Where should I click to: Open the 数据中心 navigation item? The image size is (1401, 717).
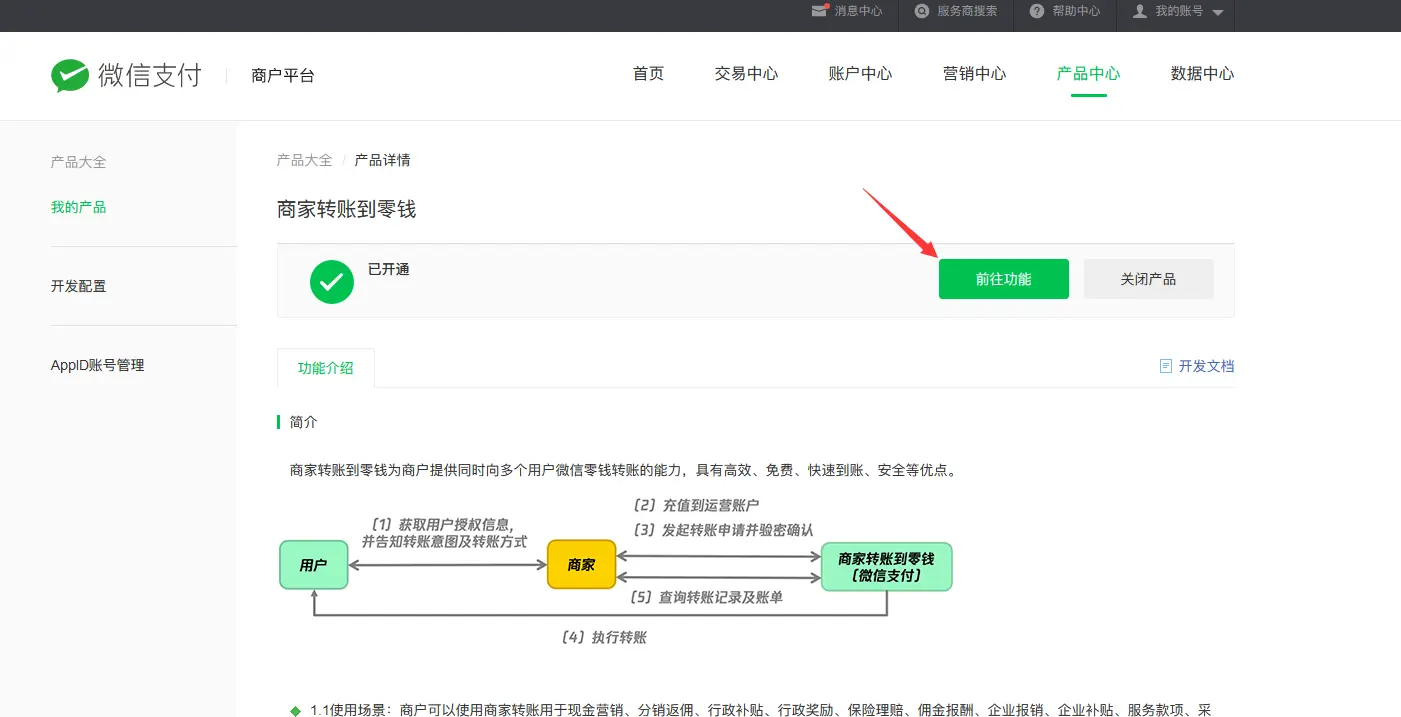click(x=1202, y=74)
